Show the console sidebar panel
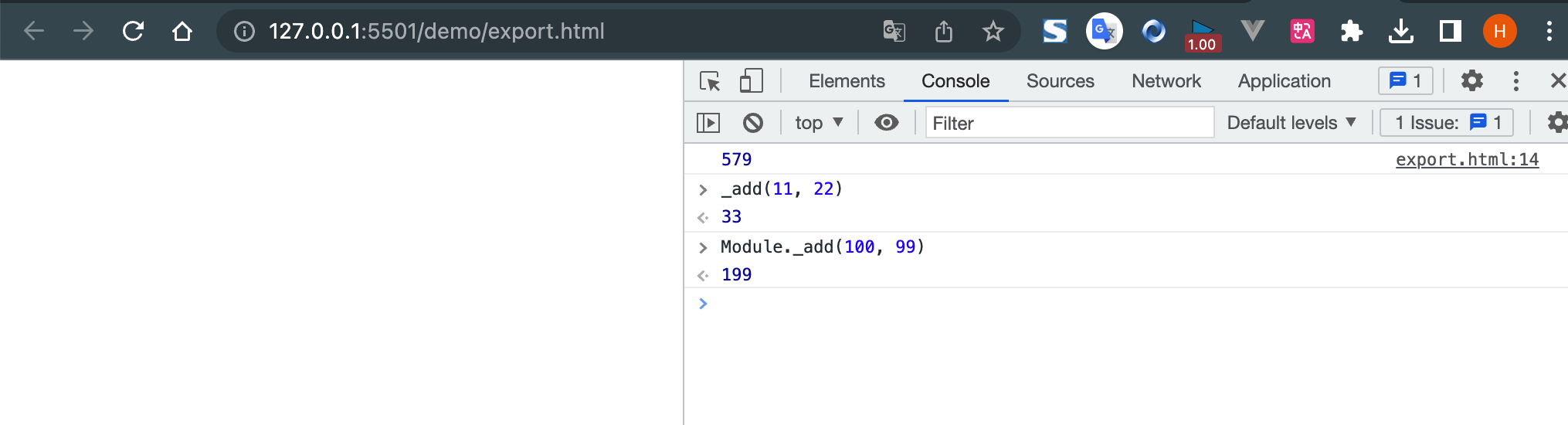Screen dimensions: 1568x425 click(708, 123)
